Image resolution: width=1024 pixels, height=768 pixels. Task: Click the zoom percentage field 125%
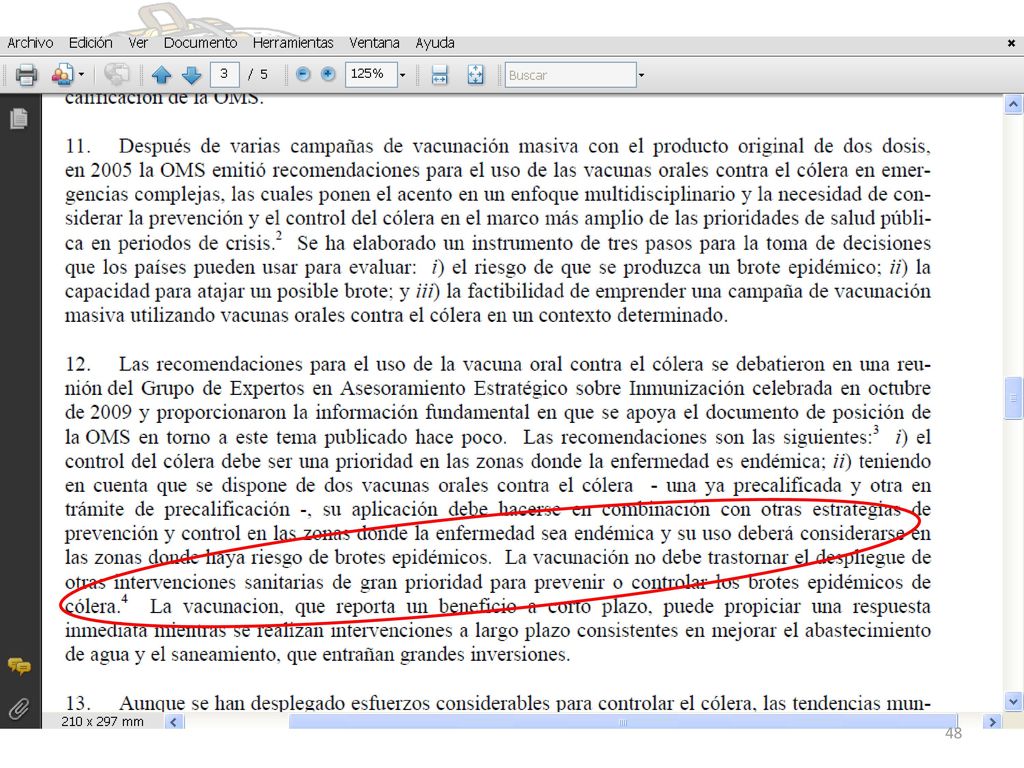coord(371,74)
